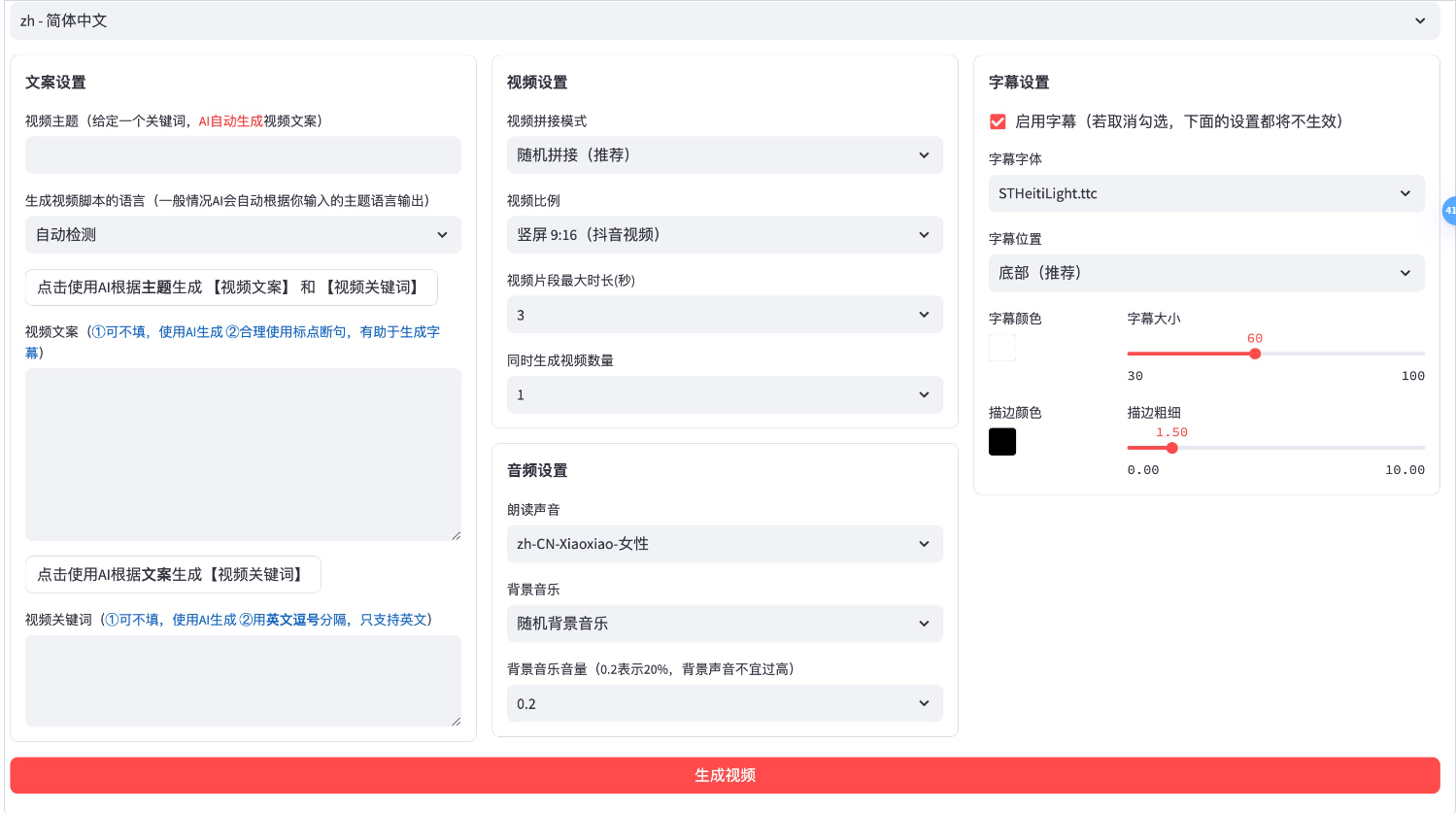Expand the 同时生成视频数量 dropdown
The image size is (1456, 813).
pyautogui.click(x=724, y=395)
